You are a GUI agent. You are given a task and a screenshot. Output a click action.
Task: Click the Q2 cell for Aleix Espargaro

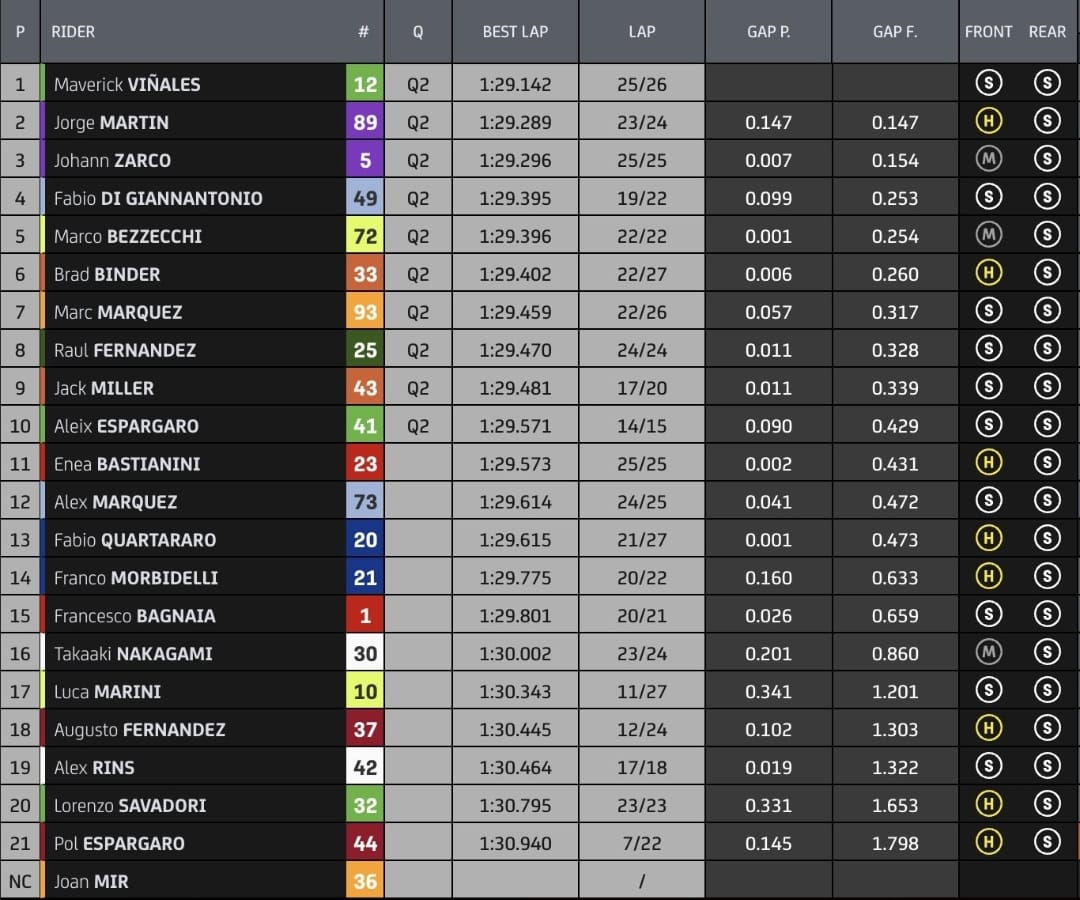[417, 426]
